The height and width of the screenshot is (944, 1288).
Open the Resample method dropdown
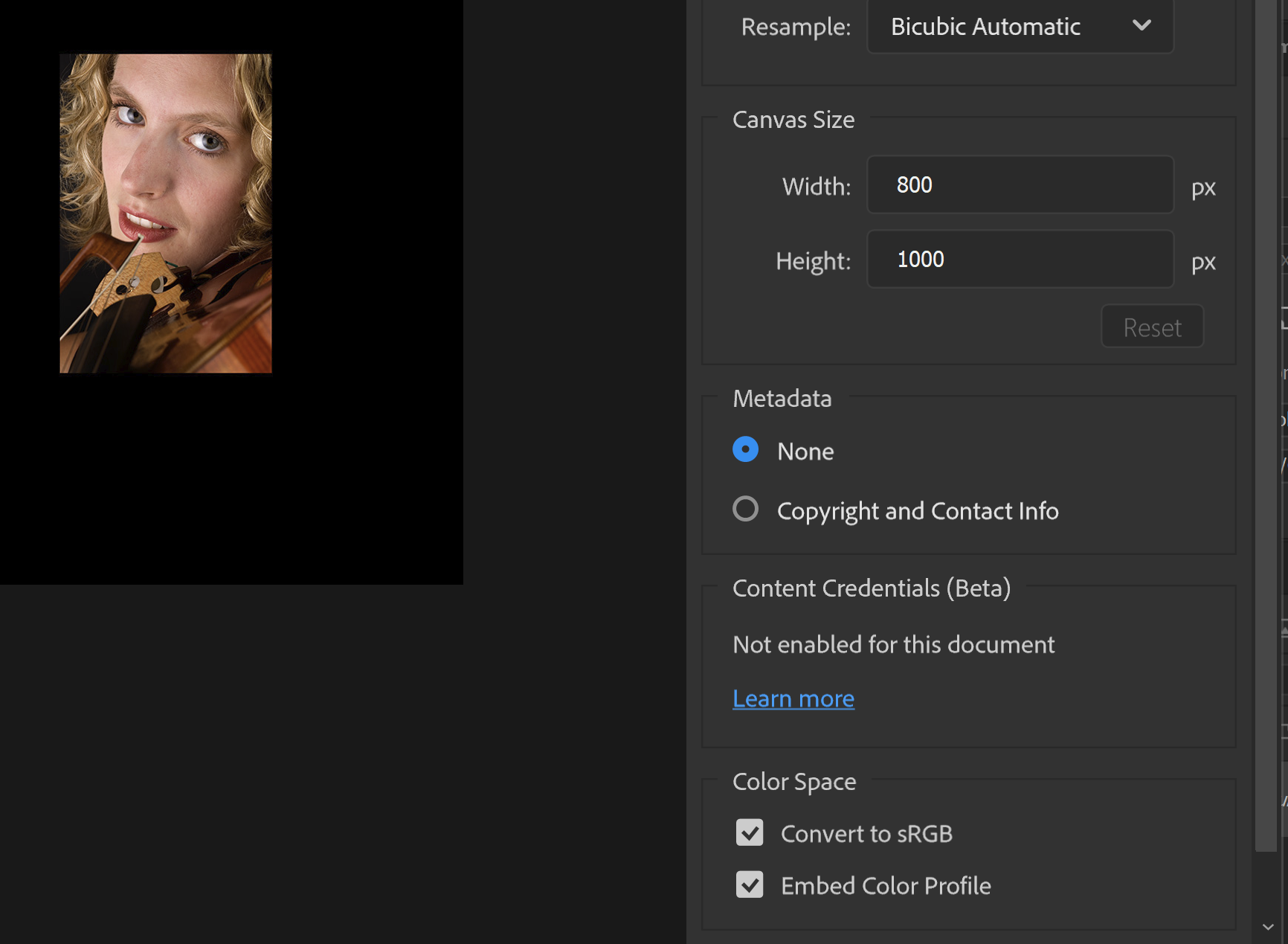point(1020,27)
